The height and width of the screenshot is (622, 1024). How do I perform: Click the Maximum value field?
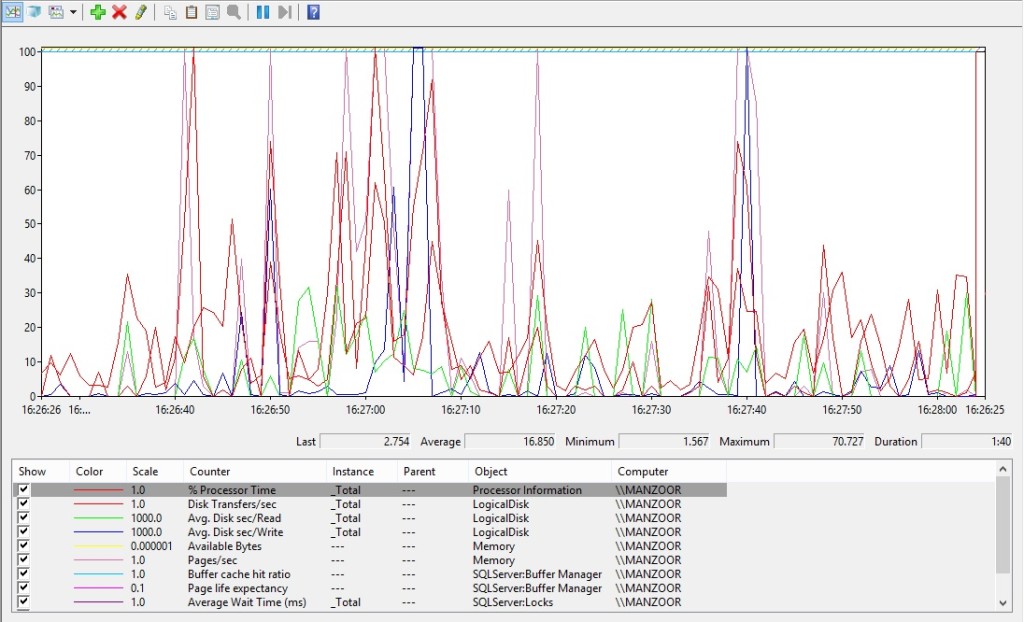820,441
